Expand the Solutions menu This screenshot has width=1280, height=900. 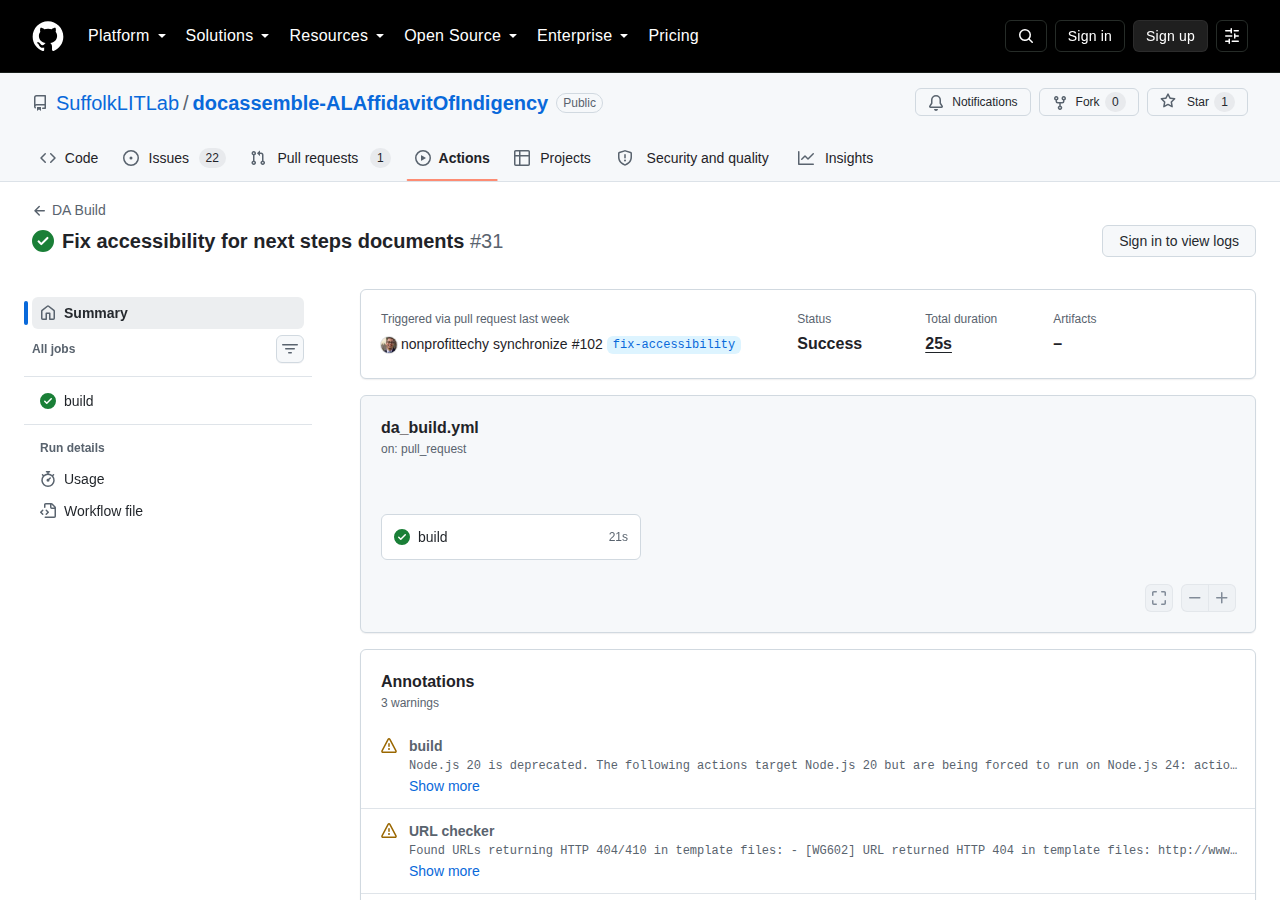tap(227, 36)
